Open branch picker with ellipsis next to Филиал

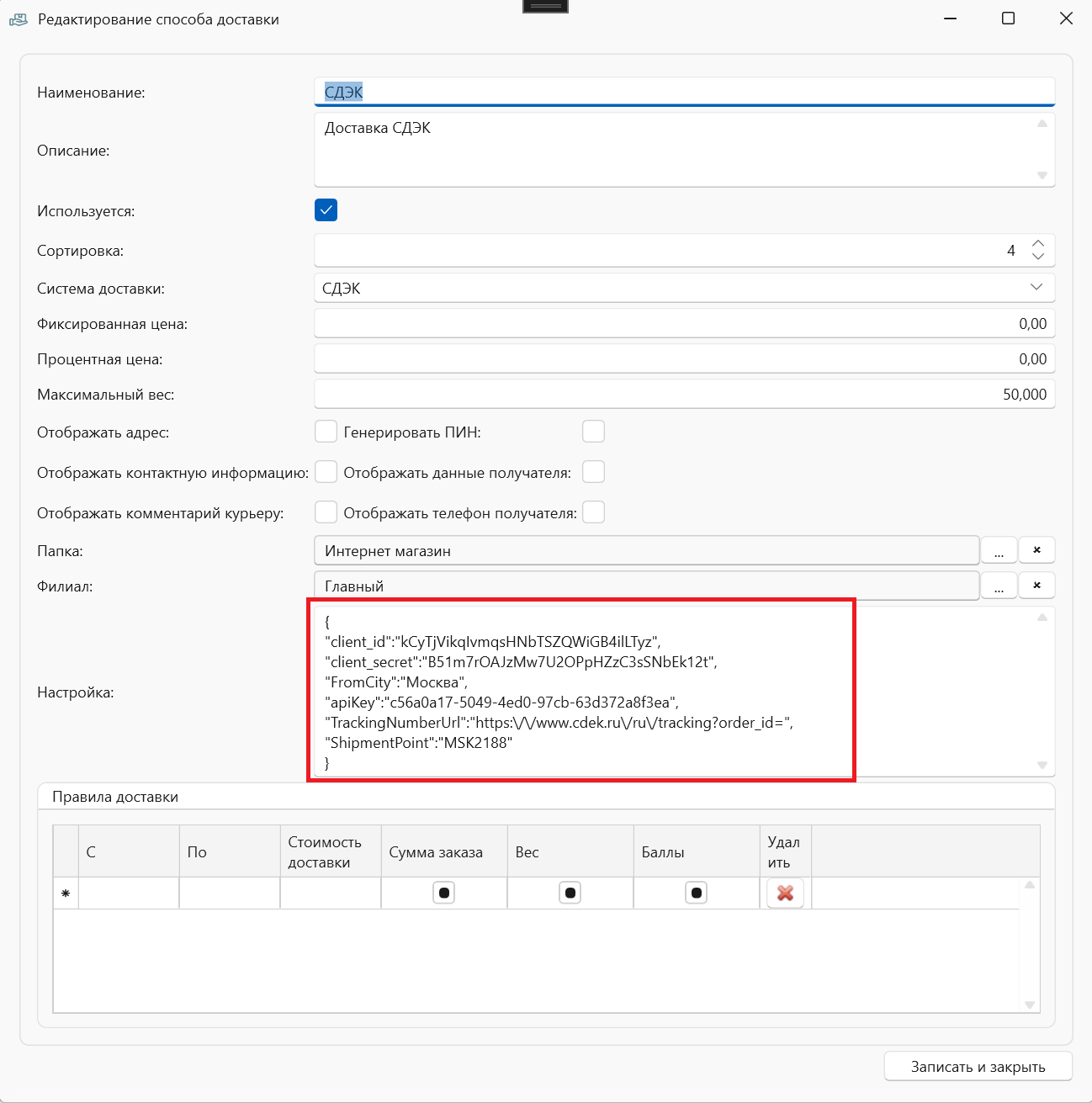click(999, 586)
